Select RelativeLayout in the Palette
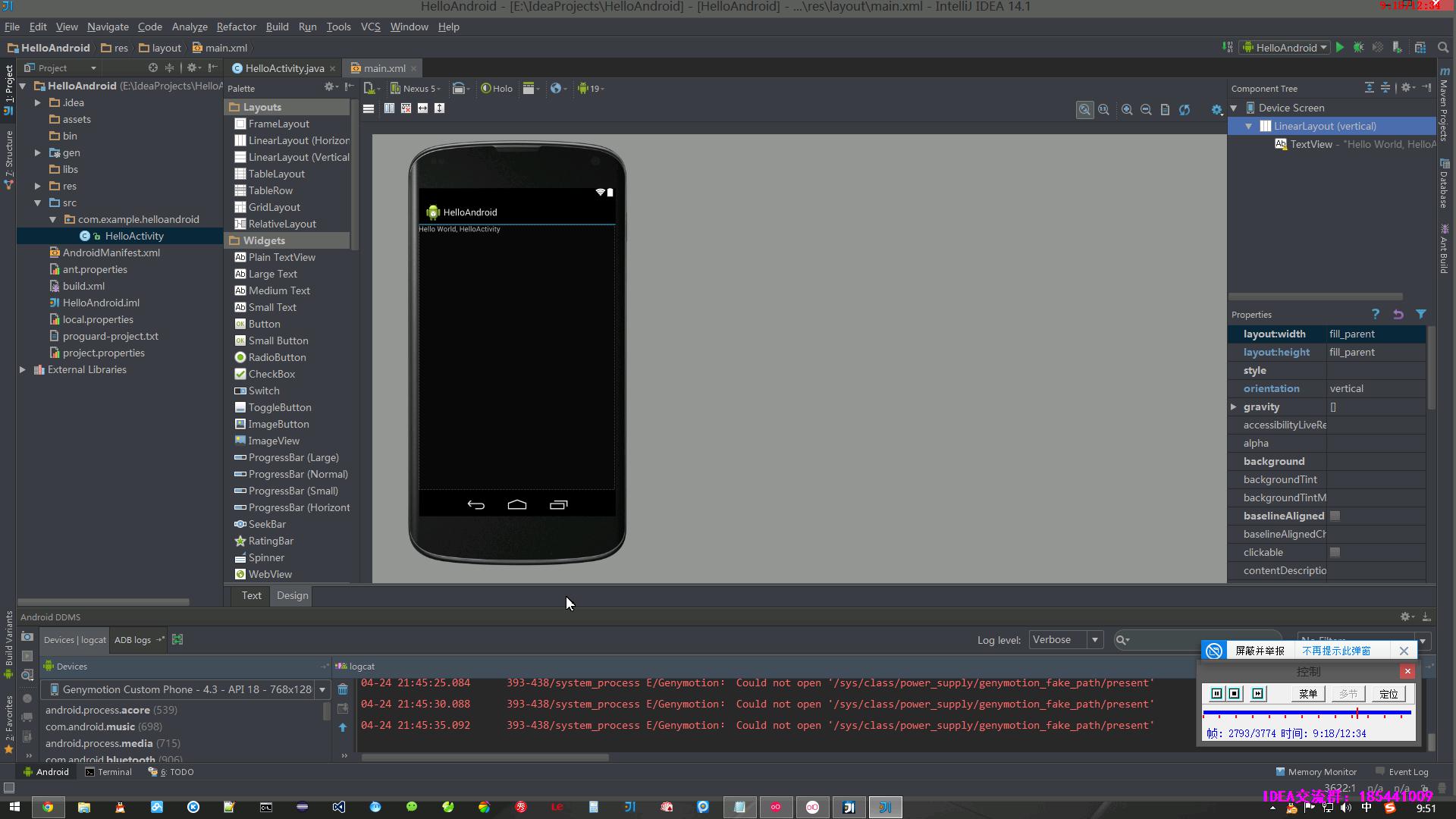Viewport: 1456px width, 819px height. (281, 224)
